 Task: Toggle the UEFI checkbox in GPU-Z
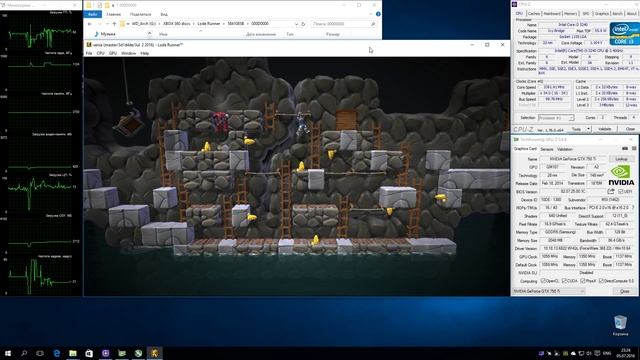tap(620, 191)
